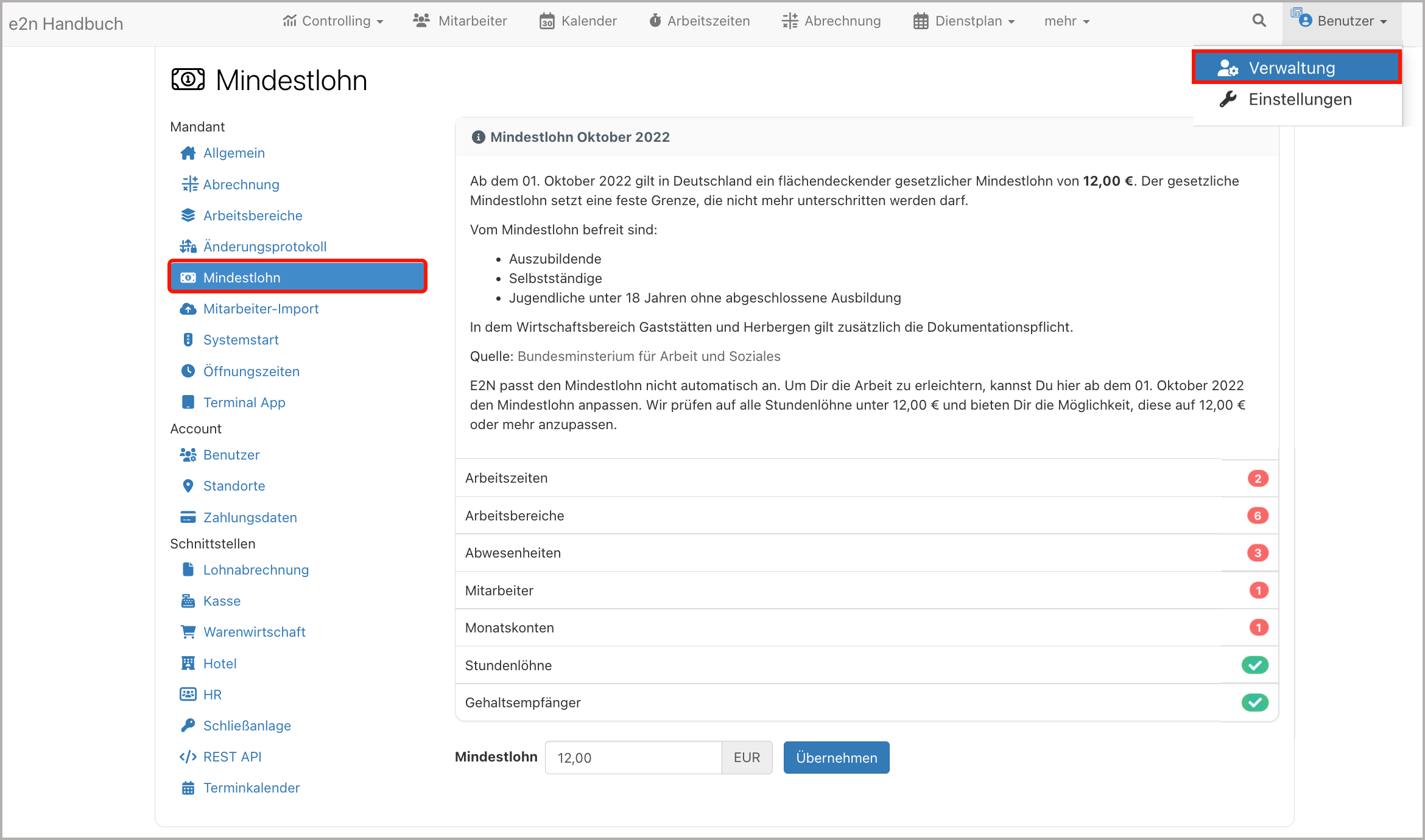Image resolution: width=1425 pixels, height=840 pixels.
Task: Click the Mindestlohn amount input field
Action: (x=633, y=757)
